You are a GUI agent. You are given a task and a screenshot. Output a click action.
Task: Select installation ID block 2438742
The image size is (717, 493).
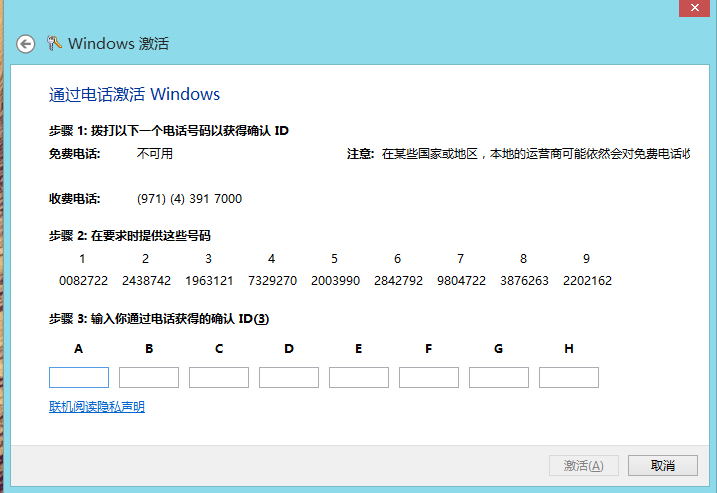146,280
